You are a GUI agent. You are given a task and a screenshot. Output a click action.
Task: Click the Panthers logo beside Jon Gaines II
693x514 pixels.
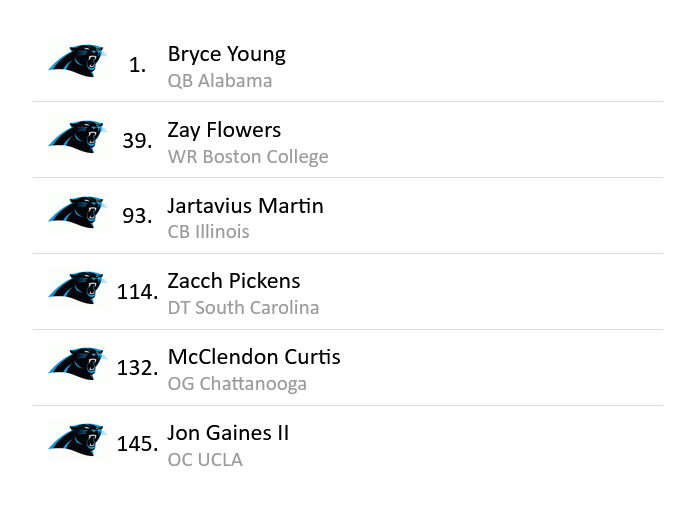(76, 440)
